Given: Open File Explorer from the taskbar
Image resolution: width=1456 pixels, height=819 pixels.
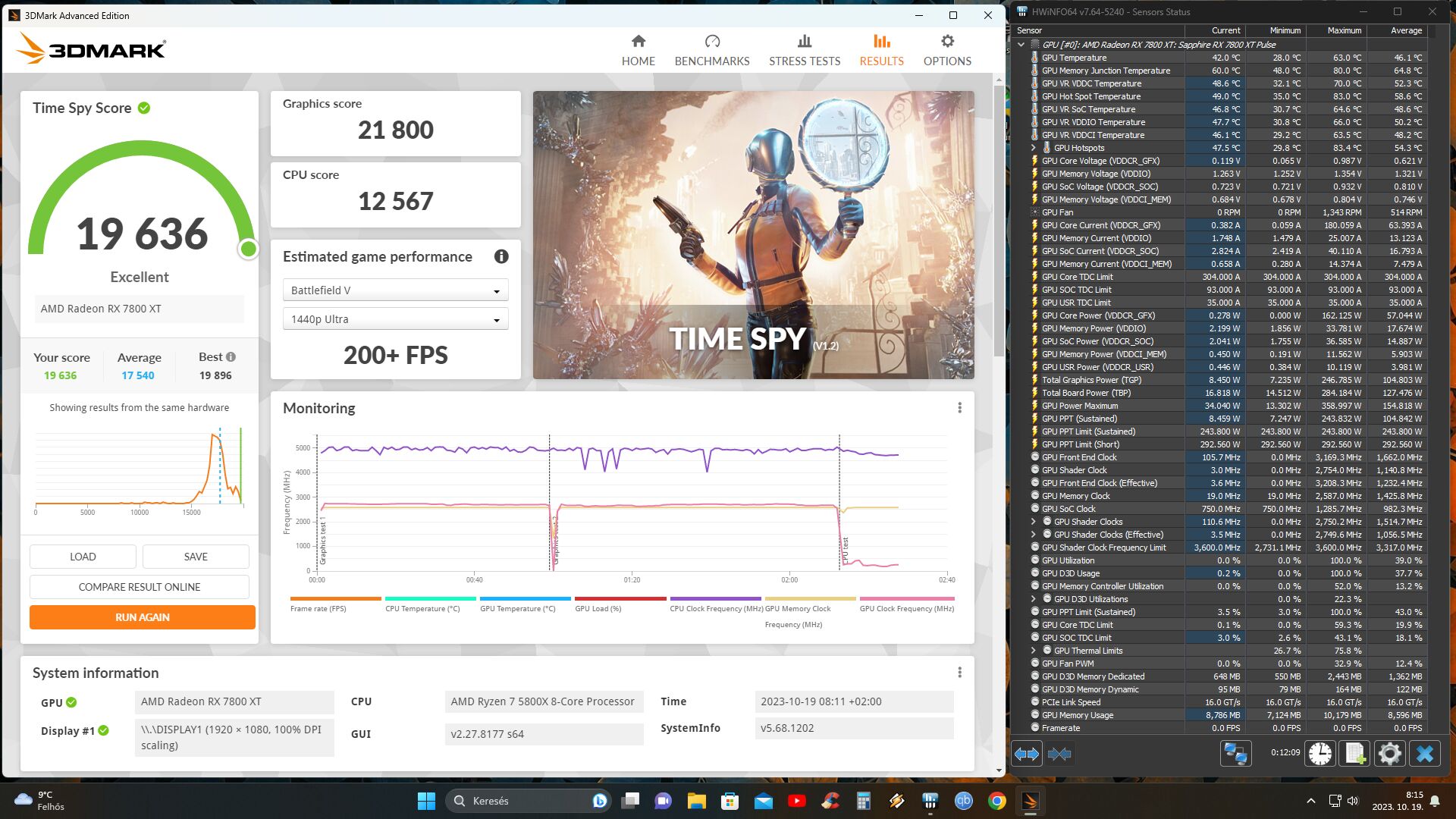Looking at the screenshot, I should (x=696, y=801).
